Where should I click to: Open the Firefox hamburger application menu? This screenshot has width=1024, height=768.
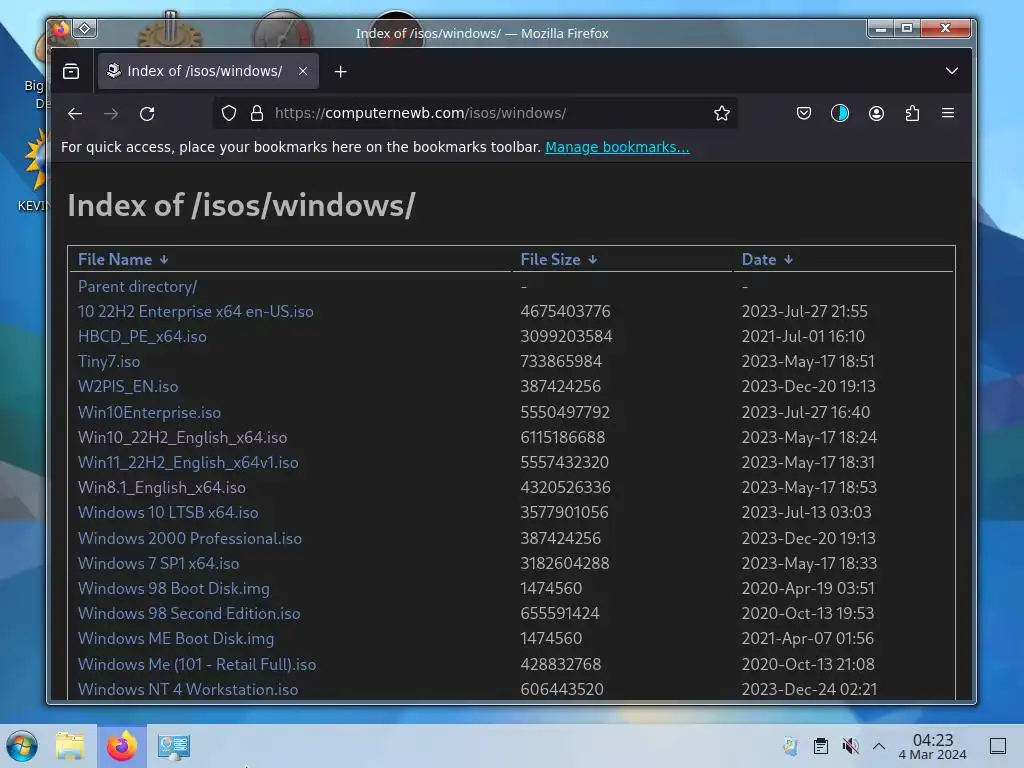[948, 114]
